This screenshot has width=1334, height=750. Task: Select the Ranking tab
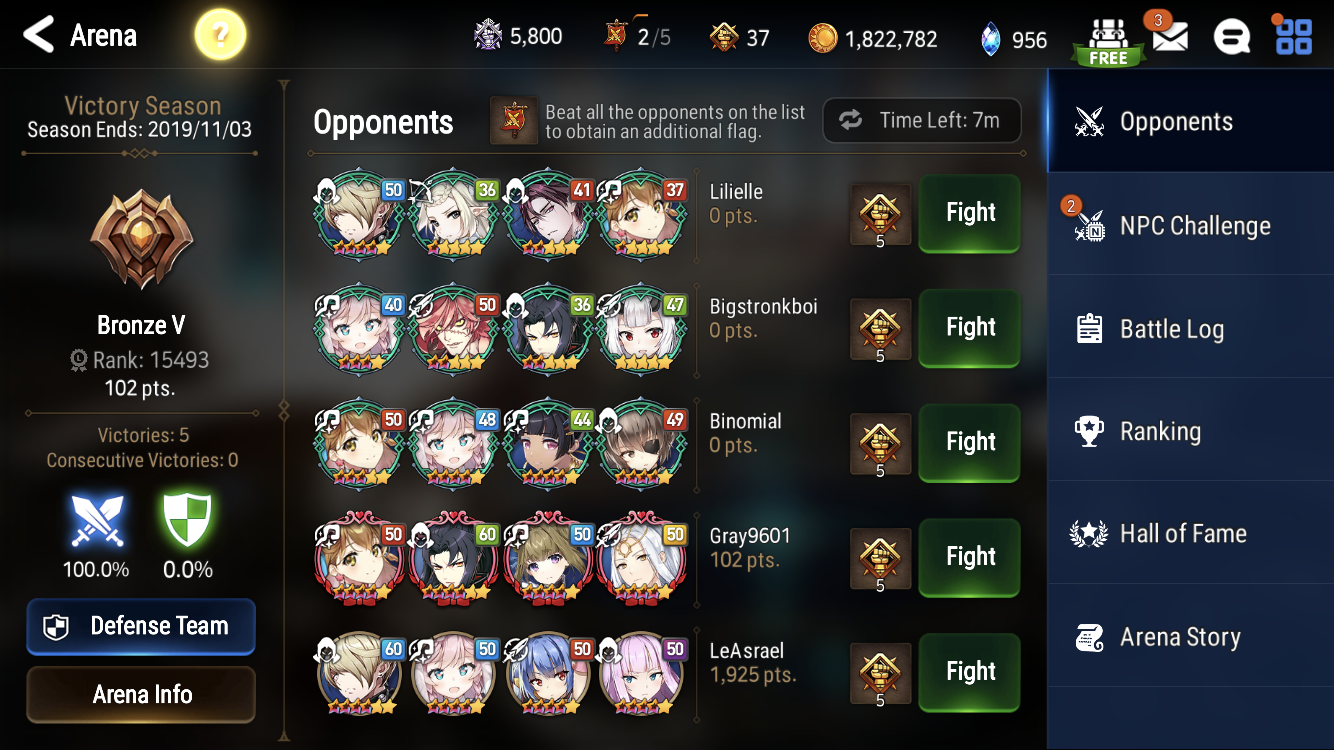point(1190,431)
